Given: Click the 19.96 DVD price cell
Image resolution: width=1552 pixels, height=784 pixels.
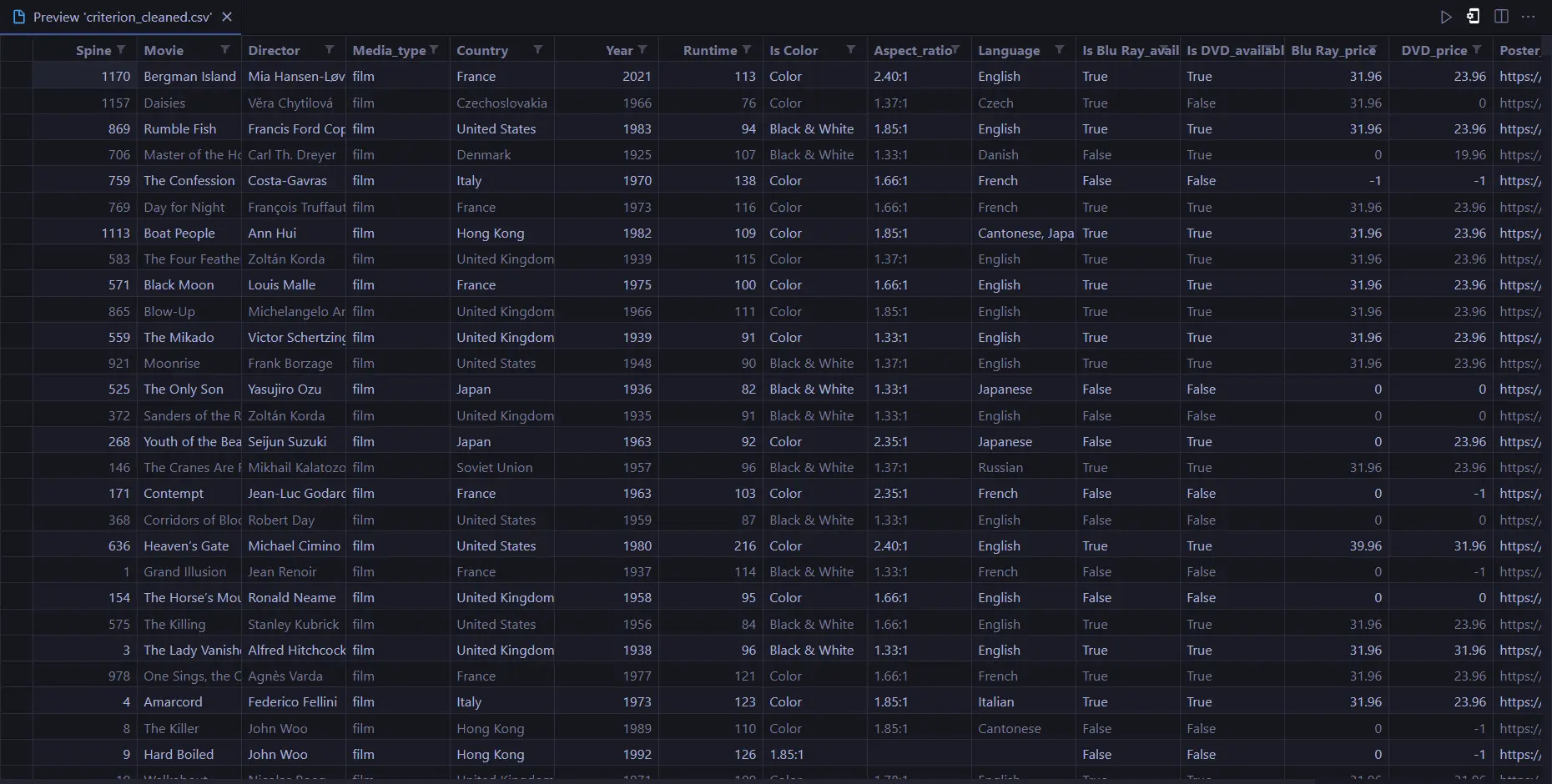Looking at the screenshot, I should click(x=1441, y=154).
